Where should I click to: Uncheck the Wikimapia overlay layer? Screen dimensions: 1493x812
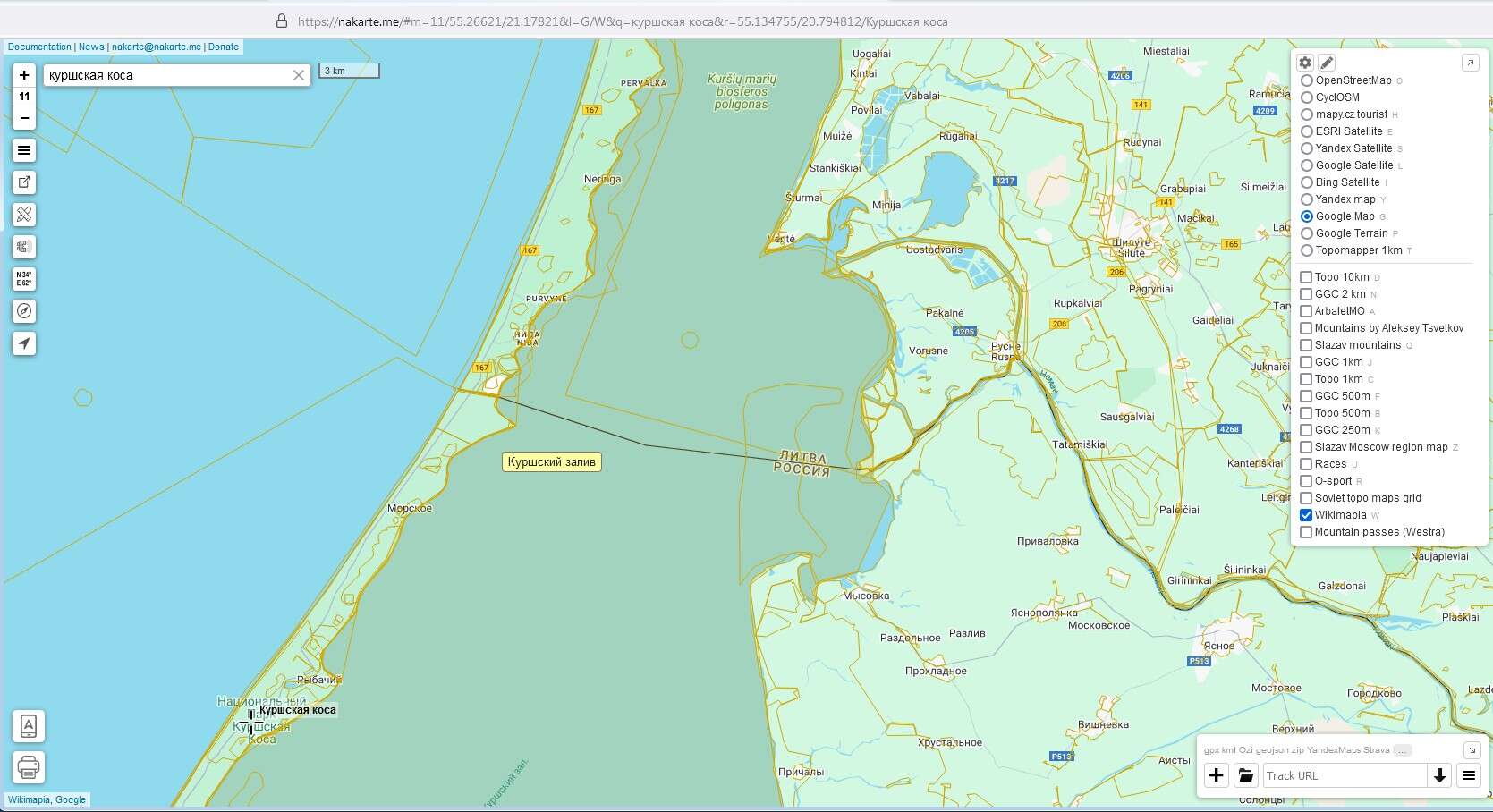click(1306, 515)
